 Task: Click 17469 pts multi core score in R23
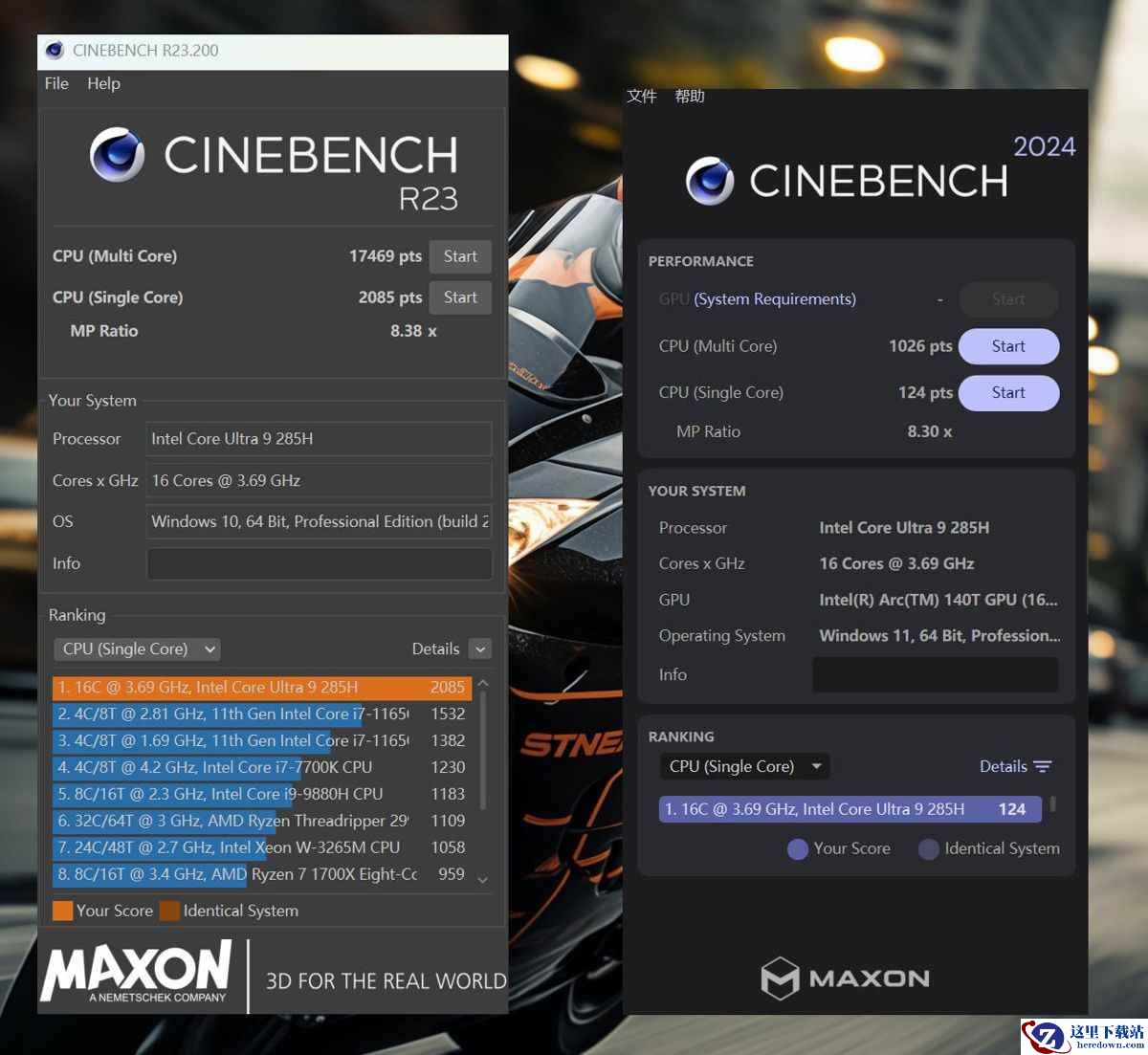[x=386, y=256]
